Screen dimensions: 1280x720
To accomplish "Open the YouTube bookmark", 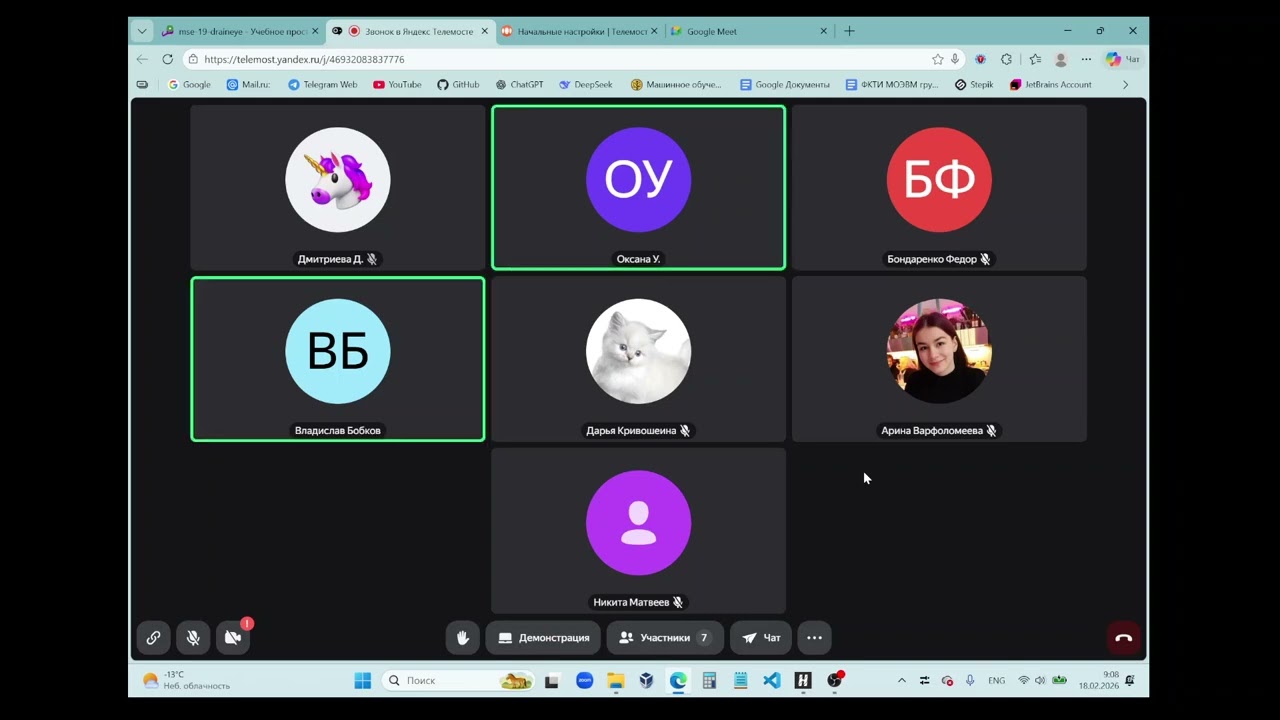I will (x=397, y=85).
